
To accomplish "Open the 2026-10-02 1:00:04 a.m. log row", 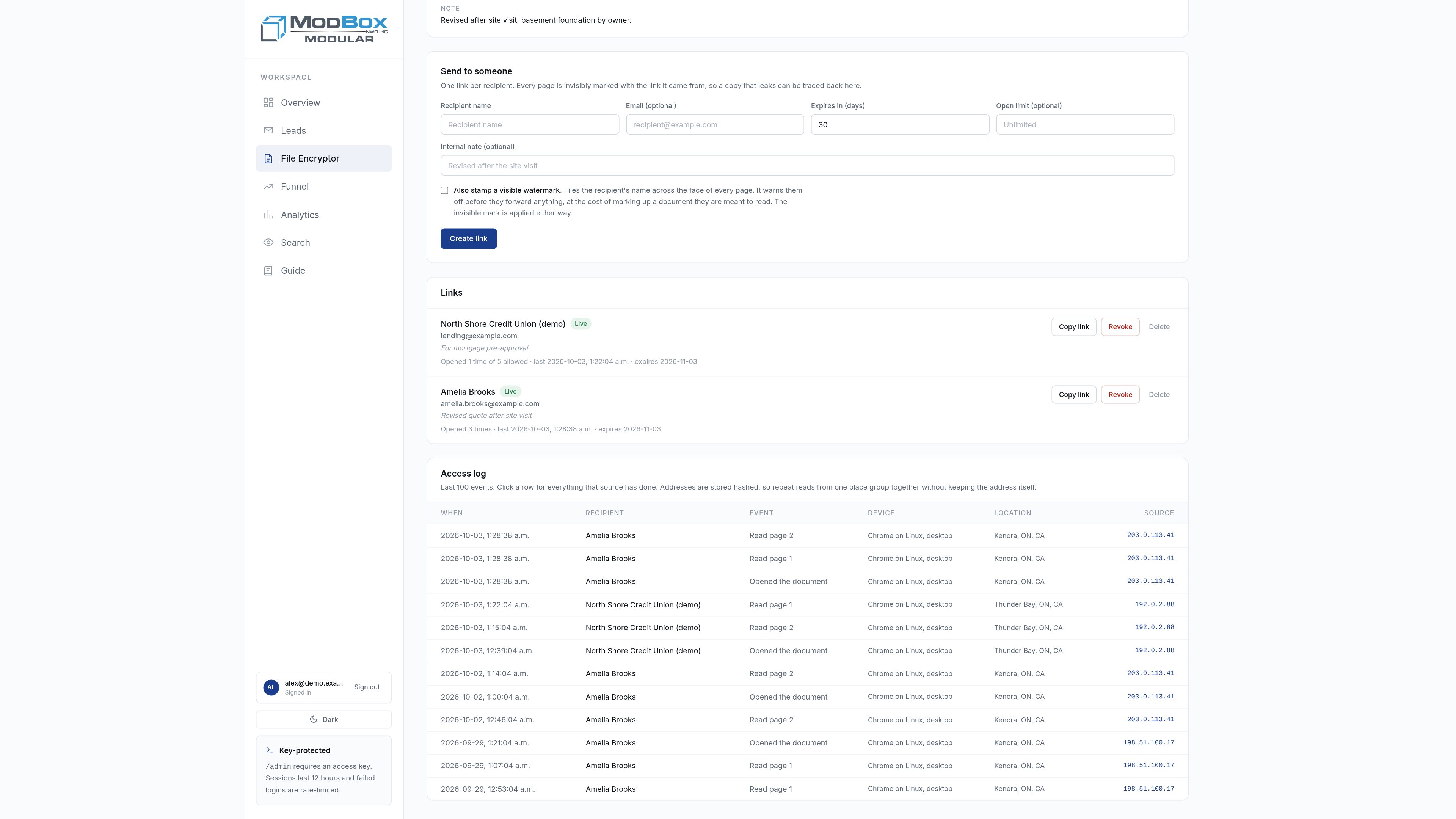I will [807, 697].
